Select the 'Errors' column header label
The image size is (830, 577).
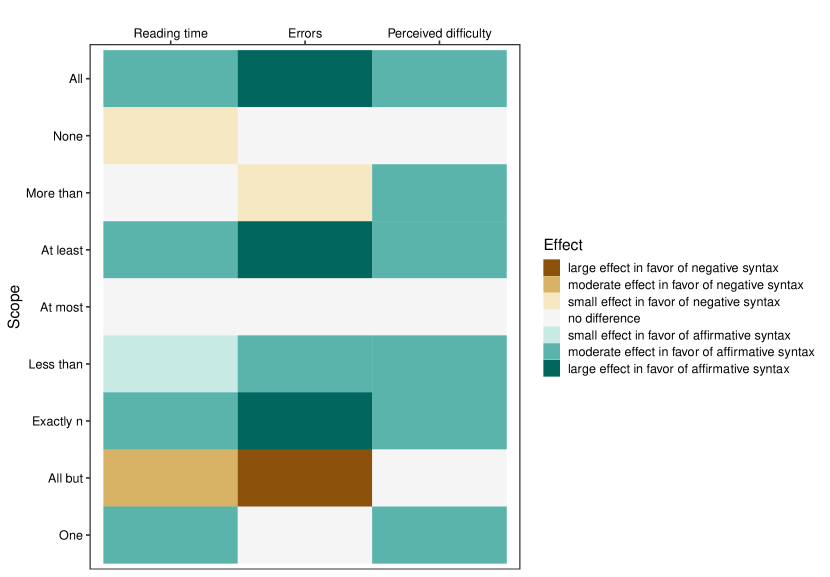coord(305,33)
